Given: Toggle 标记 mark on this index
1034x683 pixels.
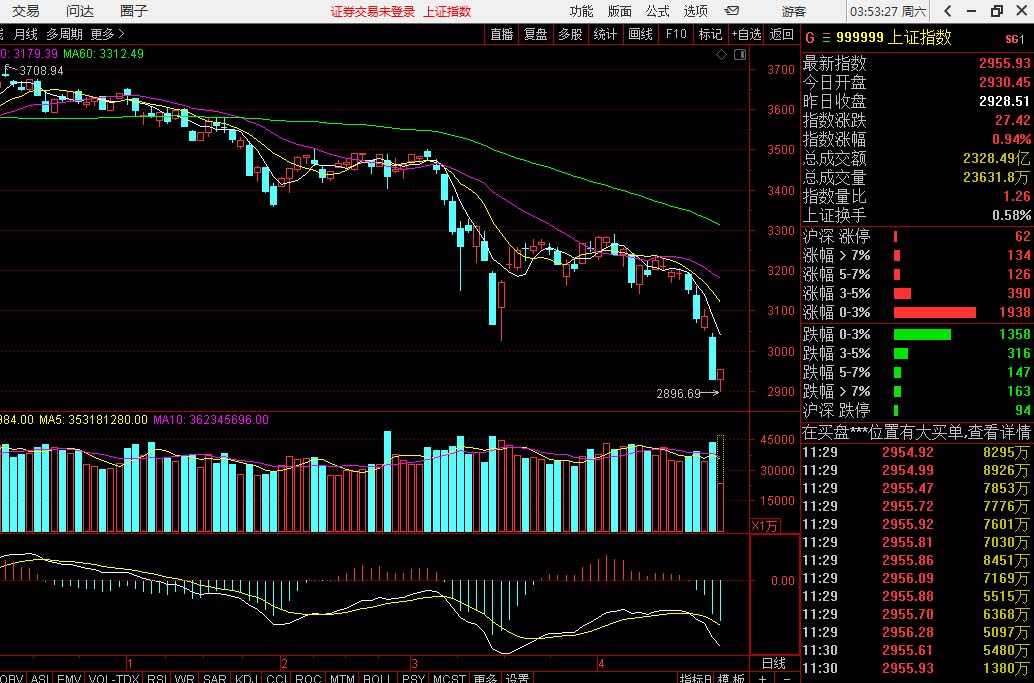Looking at the screenshot, I should tap(710, 34).
